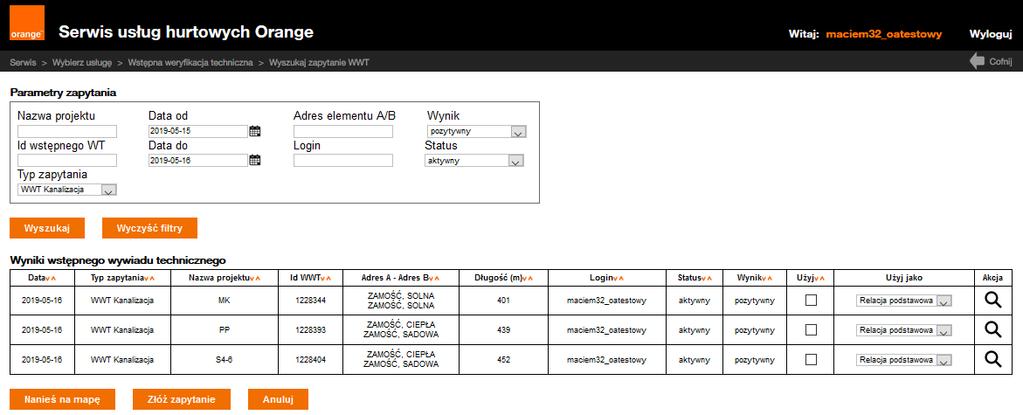Open the Data do calendar picker
Image resolution: width=1023 pixels, height=415 pixels.
[x=255, y=160]
